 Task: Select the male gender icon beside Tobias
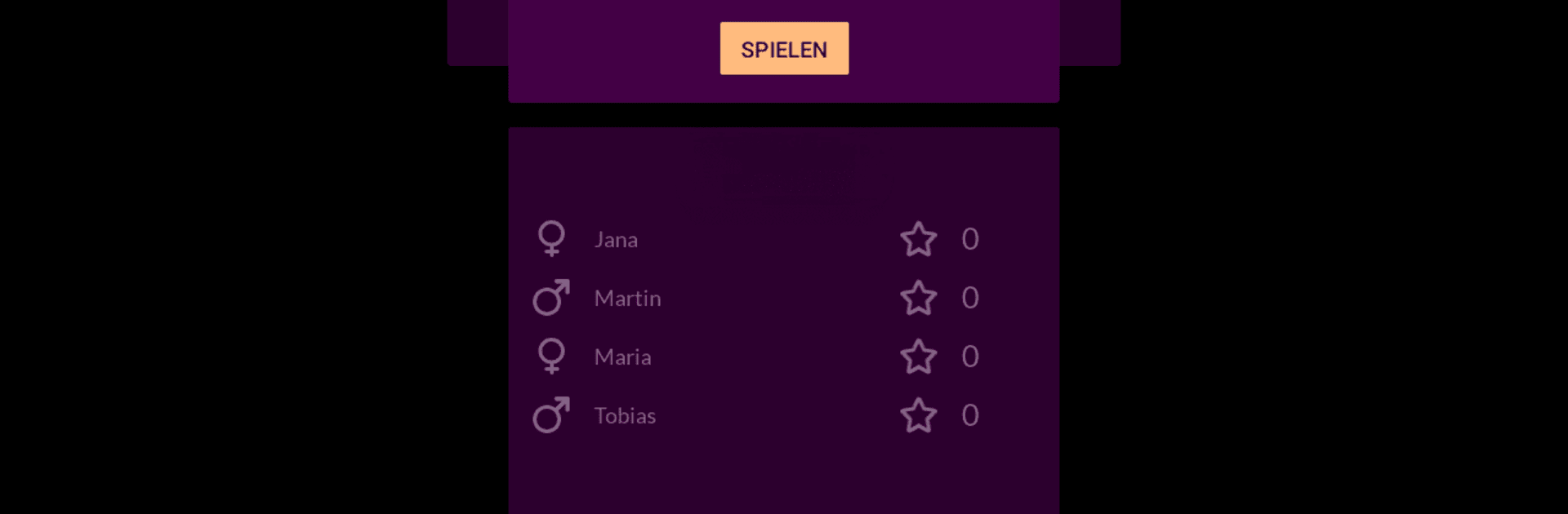click(551, 415)
